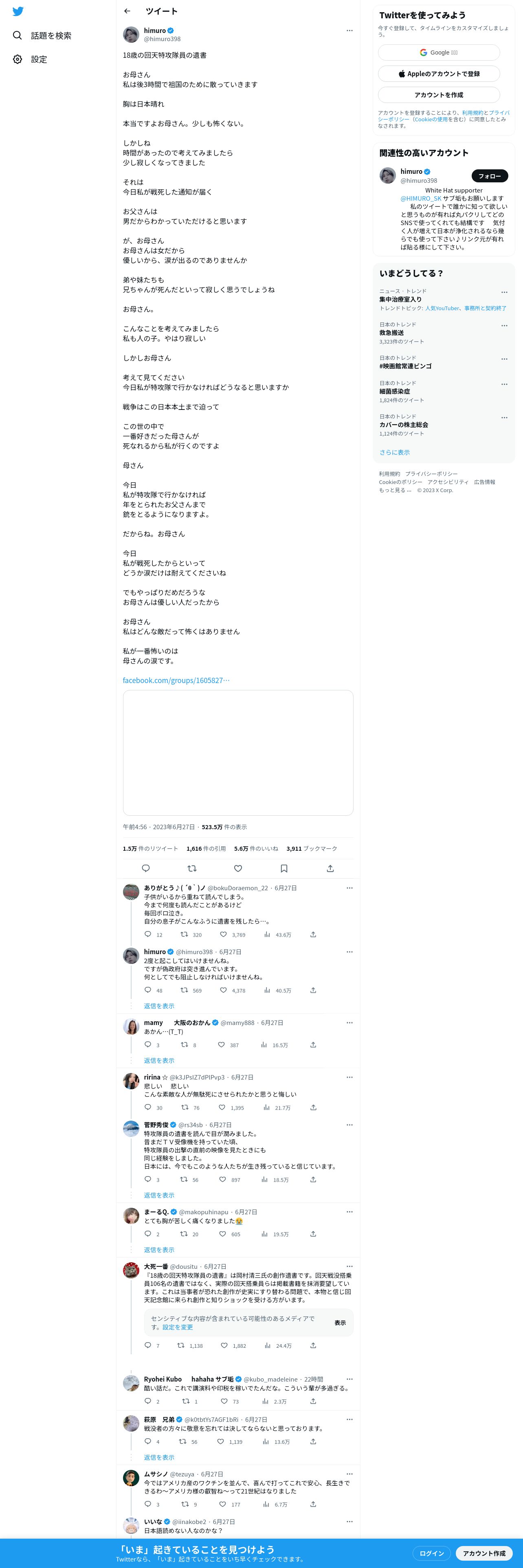Retweet the main himuro tweet
This screenshot has height=1568, width=523.
(x=192, y=868)
